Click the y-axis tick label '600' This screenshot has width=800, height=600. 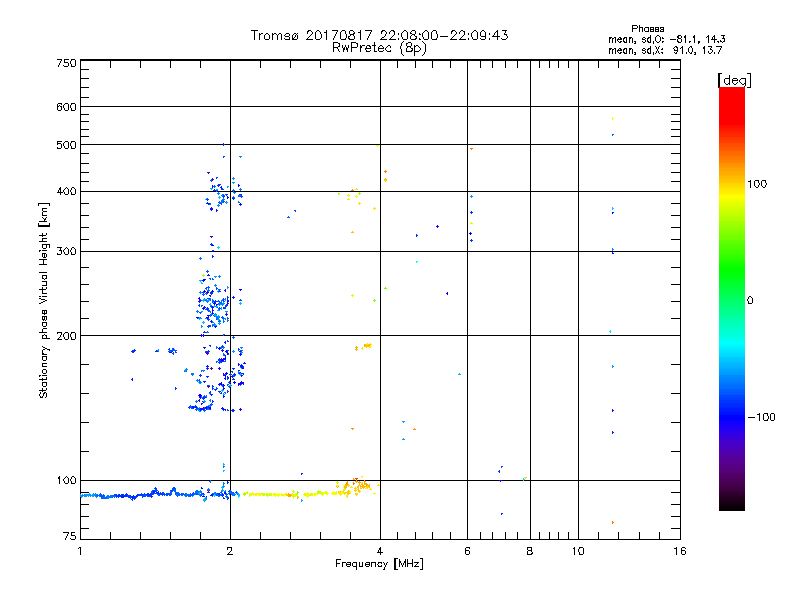pyautogui.click(x=66, y=107)
